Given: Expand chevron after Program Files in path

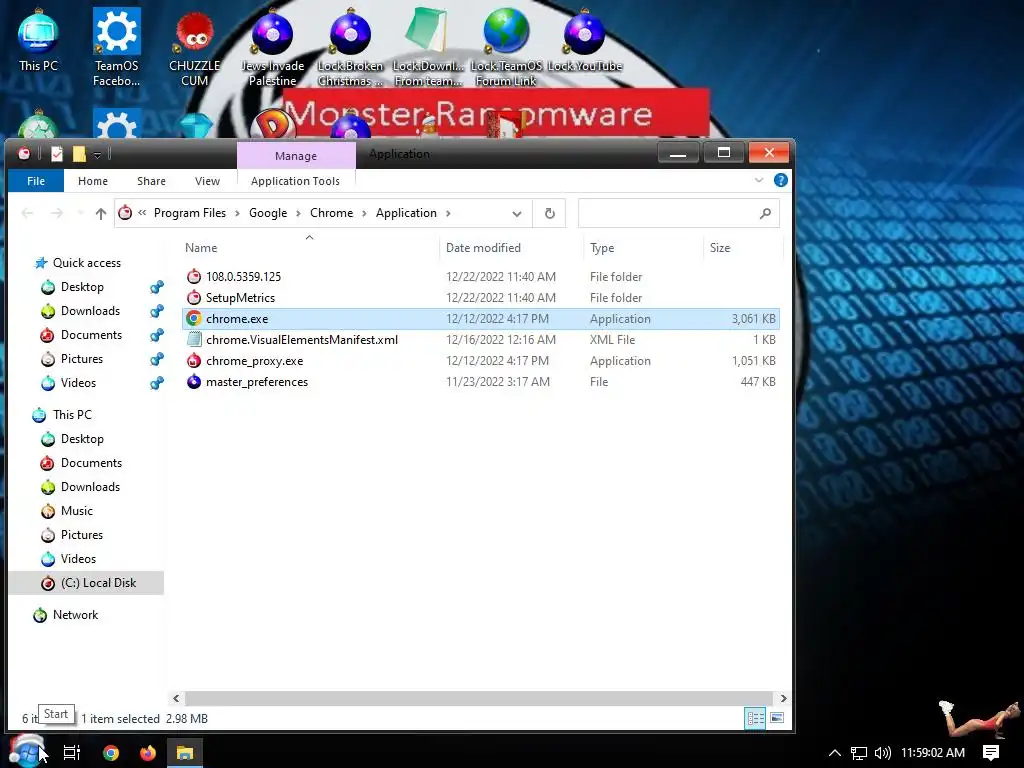Looking at the screenshot, I should point(237,214).
